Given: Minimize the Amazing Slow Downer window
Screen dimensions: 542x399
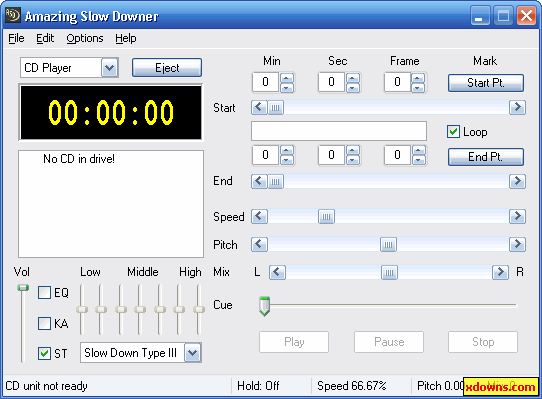Looking at the screenshot, I should [x=480, y=16].
